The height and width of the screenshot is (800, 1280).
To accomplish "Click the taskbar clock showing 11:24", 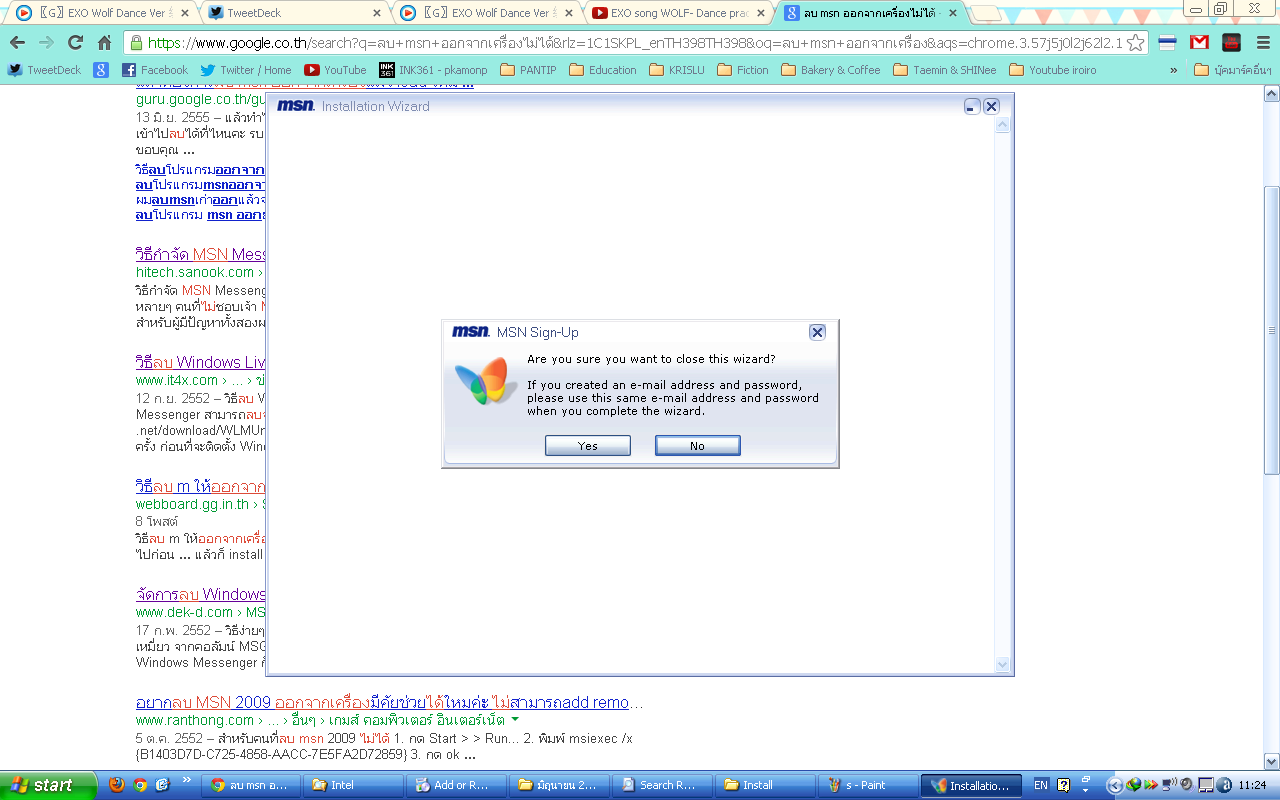I will click(1251, 785).
